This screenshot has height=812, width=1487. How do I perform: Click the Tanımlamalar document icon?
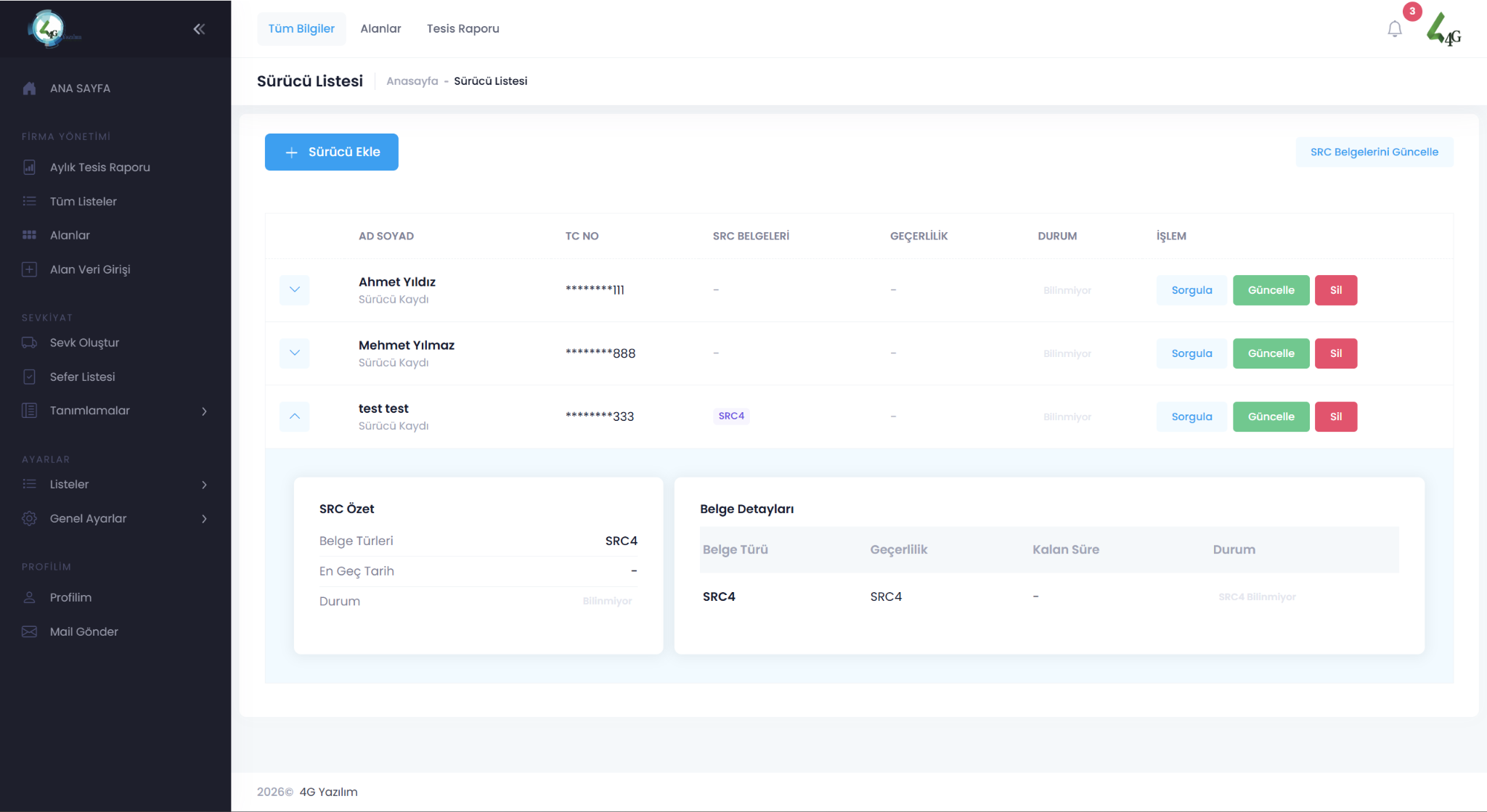pos(29,411)
